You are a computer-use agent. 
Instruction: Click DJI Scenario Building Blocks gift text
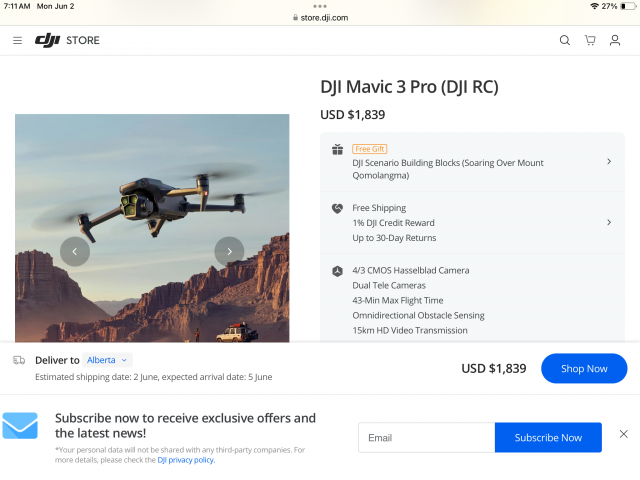click(448, 169)
